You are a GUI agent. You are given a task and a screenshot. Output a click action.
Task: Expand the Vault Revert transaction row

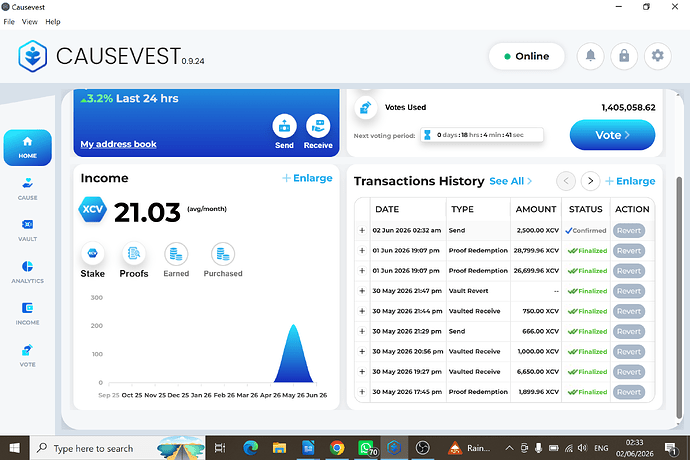[362, 291]
